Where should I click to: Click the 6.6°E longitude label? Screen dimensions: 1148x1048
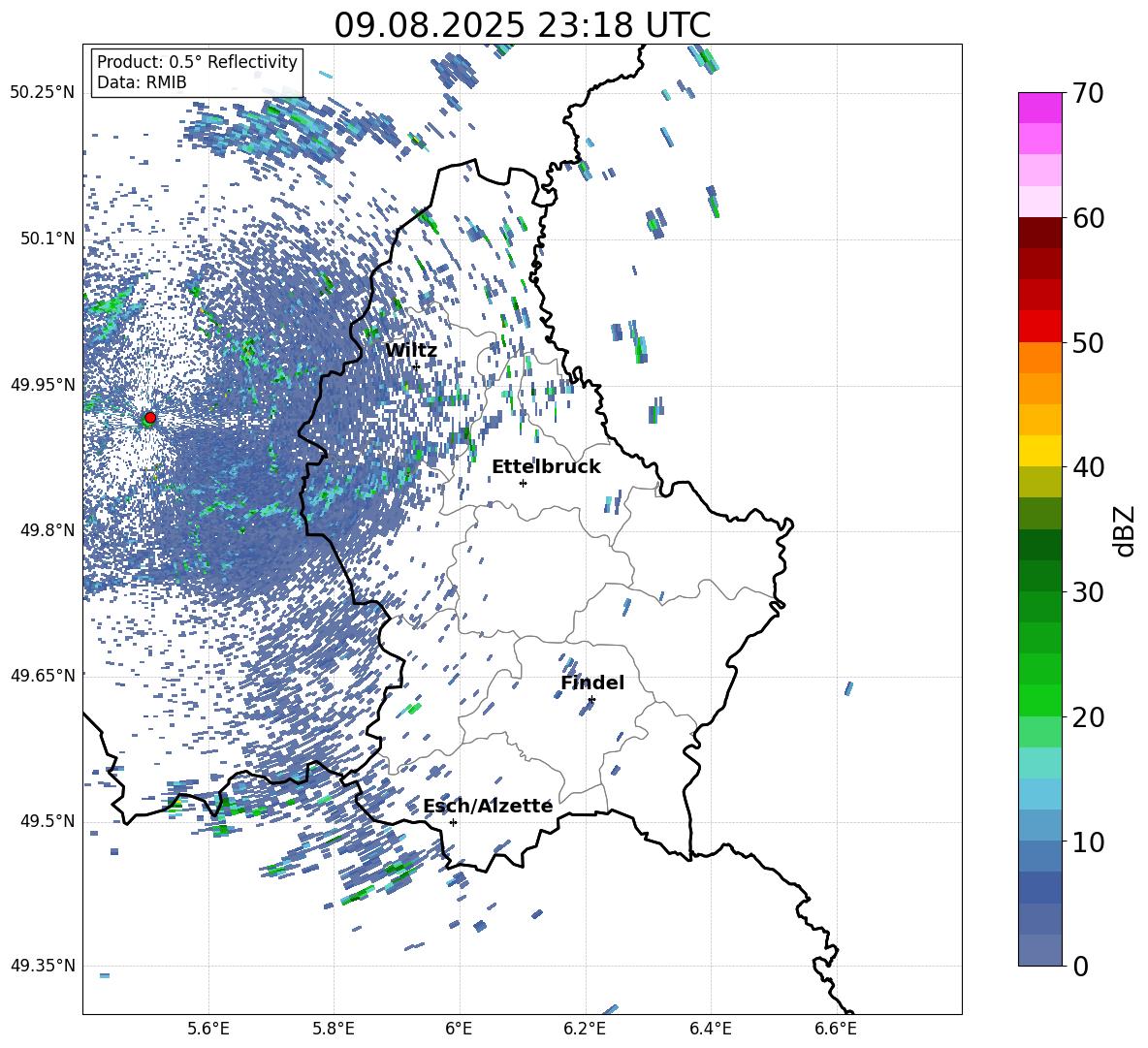coord(836,1029)
